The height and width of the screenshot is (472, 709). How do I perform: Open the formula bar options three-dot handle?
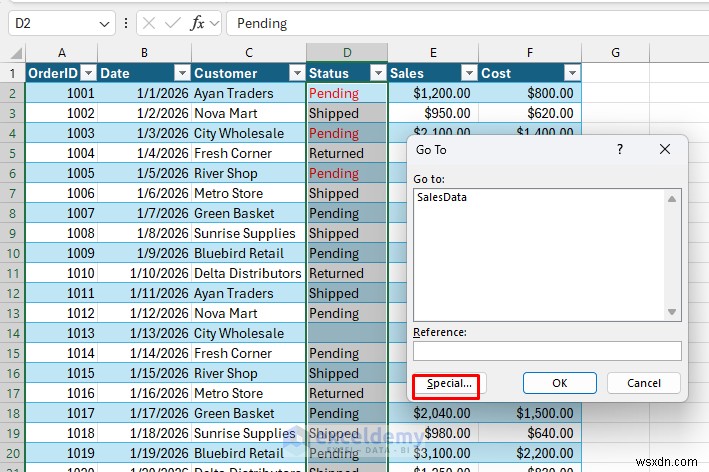point(126,23)
